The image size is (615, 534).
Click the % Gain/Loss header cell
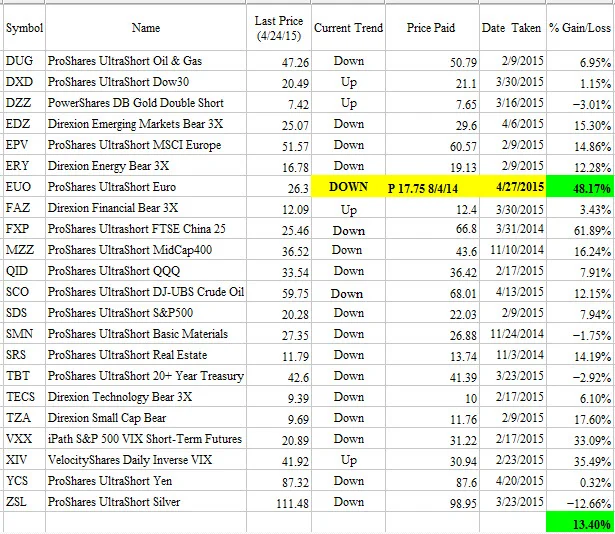tap(580, 28)
